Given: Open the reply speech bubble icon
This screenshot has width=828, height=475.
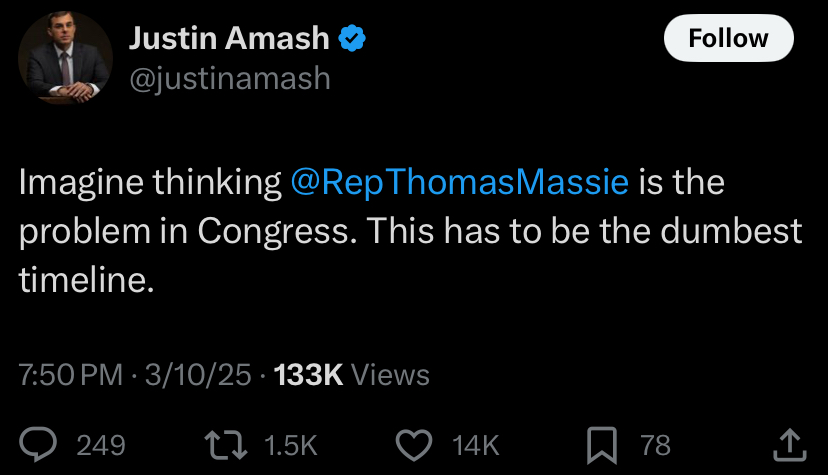Looking at the screenshot, I should click(38, 444).
